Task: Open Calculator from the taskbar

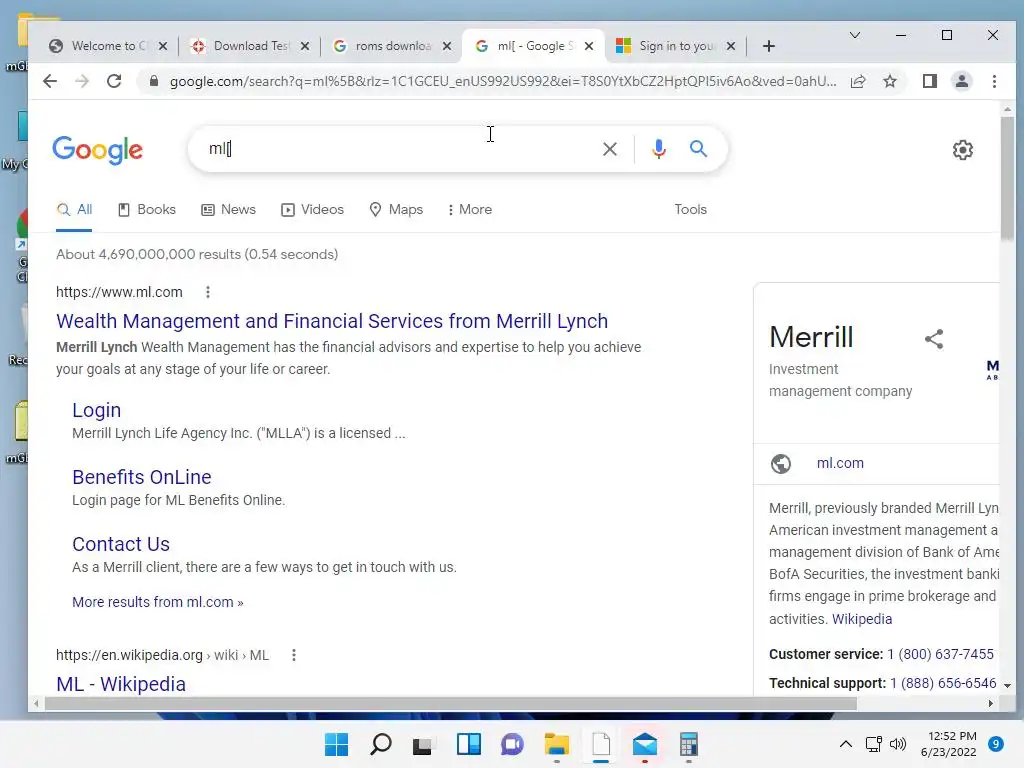Action: pyautogui.click(x=688, y=744)
